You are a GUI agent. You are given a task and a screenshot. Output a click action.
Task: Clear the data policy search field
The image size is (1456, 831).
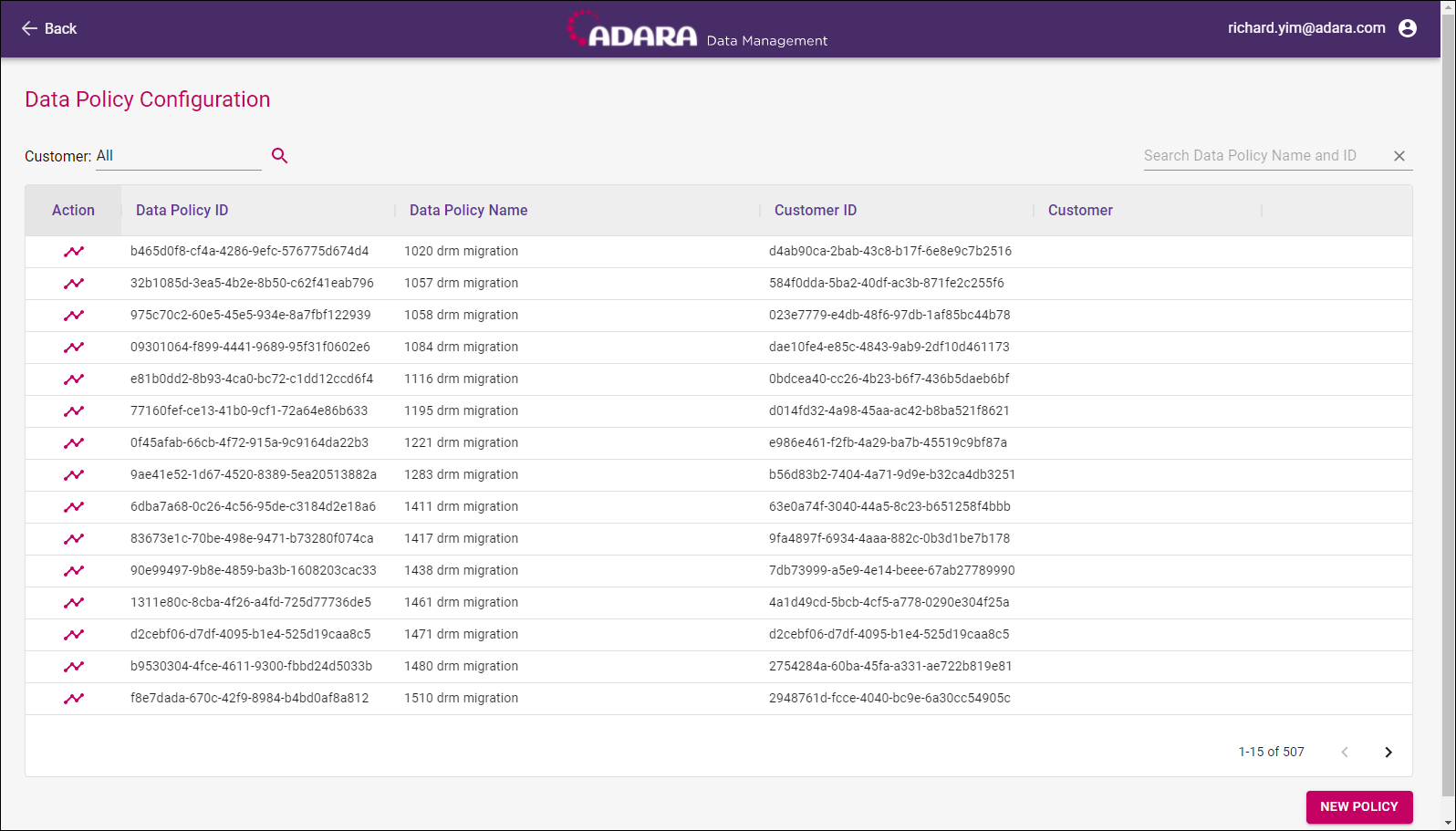coord(1399,156)
